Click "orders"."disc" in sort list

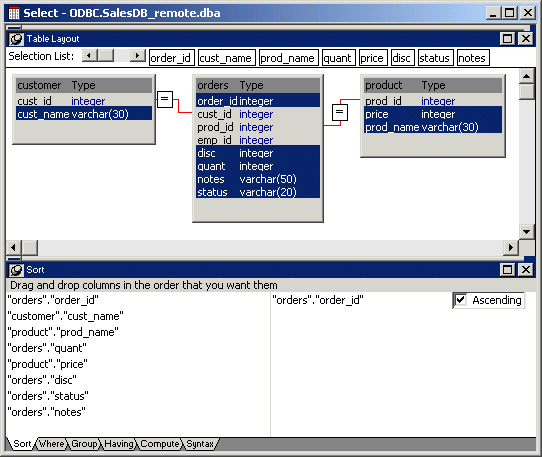42,380
